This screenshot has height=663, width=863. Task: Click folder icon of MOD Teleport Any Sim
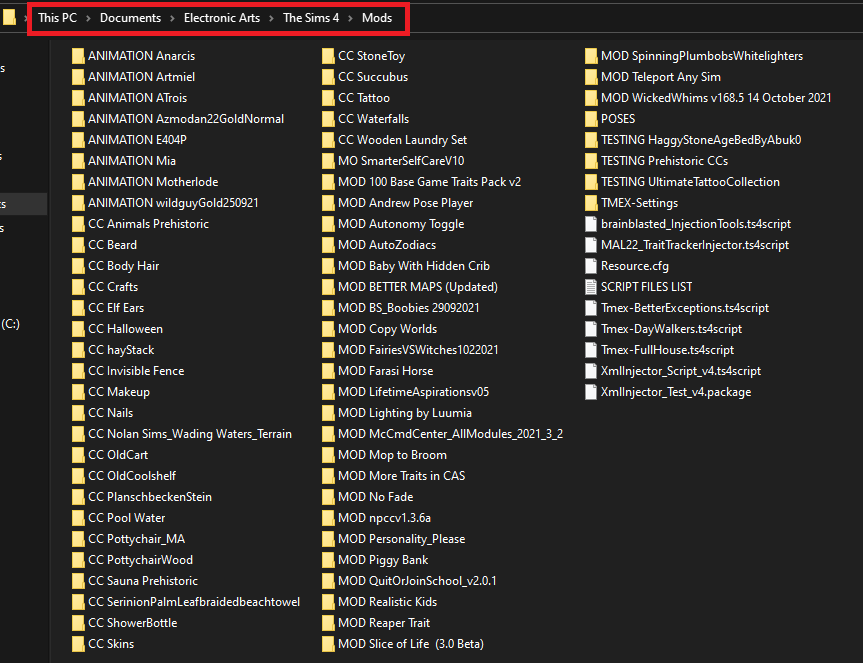(591, 78)
